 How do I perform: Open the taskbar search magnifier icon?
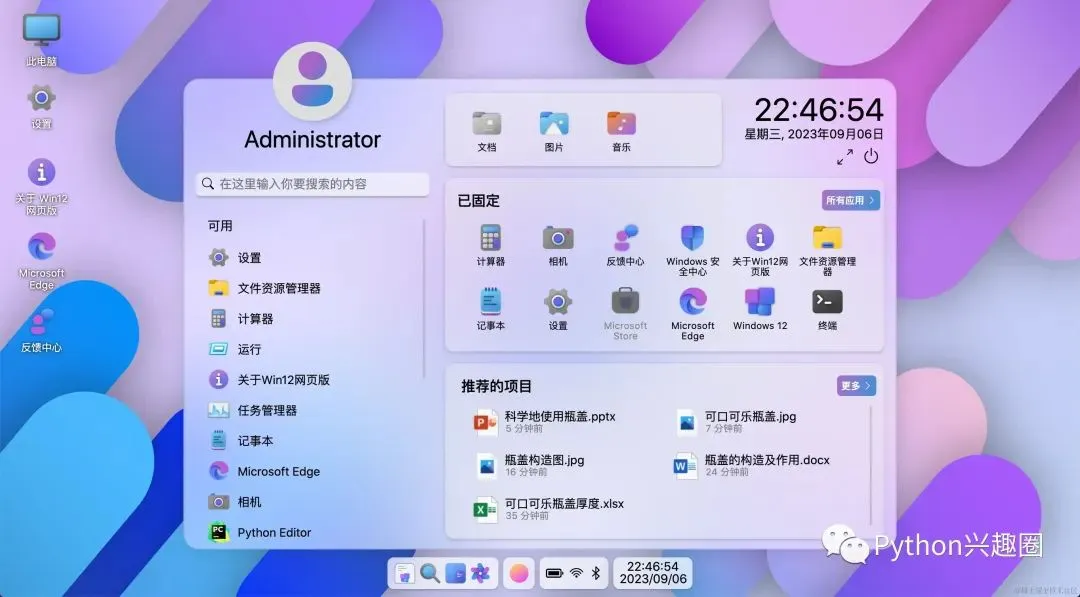coord(430,573)
